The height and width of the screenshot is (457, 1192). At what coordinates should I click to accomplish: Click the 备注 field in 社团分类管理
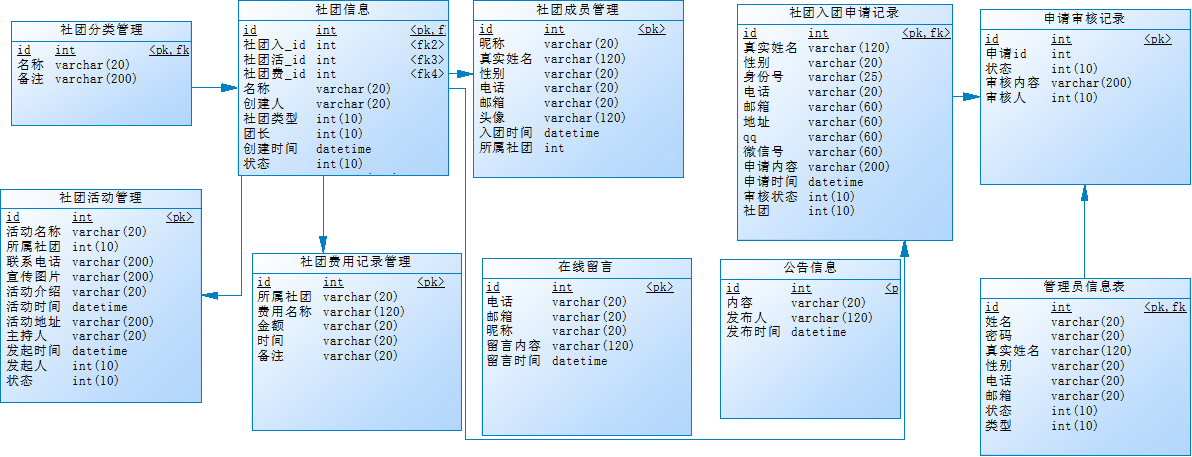pyautogui.click(x=30, y=79)
